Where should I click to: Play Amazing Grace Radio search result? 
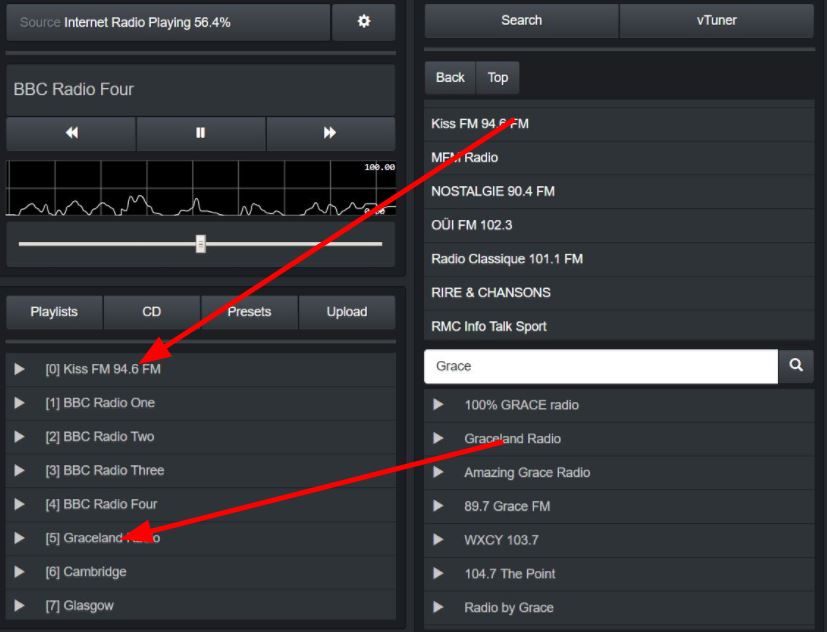click(x=438, y=472)
